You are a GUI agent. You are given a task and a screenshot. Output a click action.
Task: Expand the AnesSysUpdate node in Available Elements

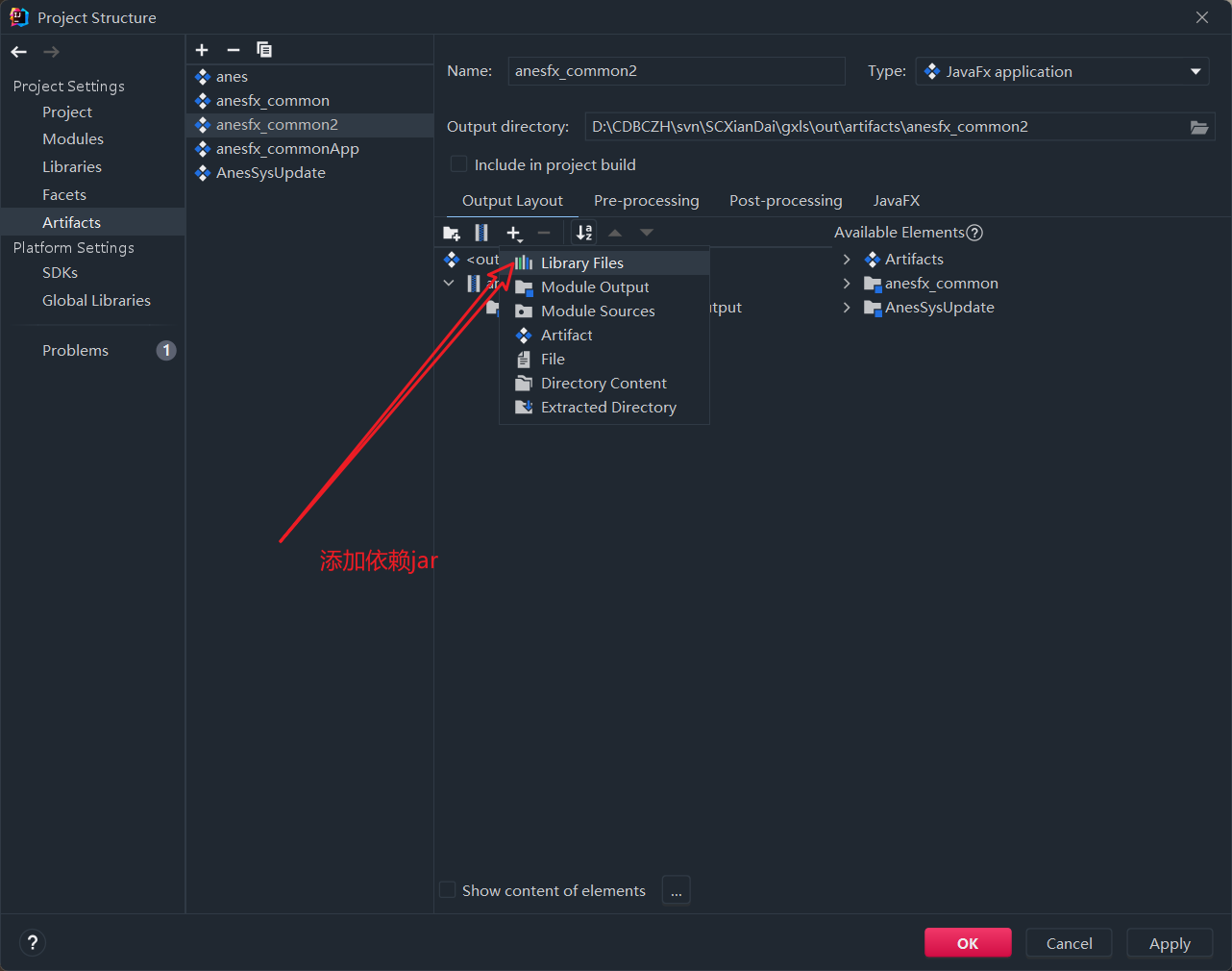tap(847, 308)
